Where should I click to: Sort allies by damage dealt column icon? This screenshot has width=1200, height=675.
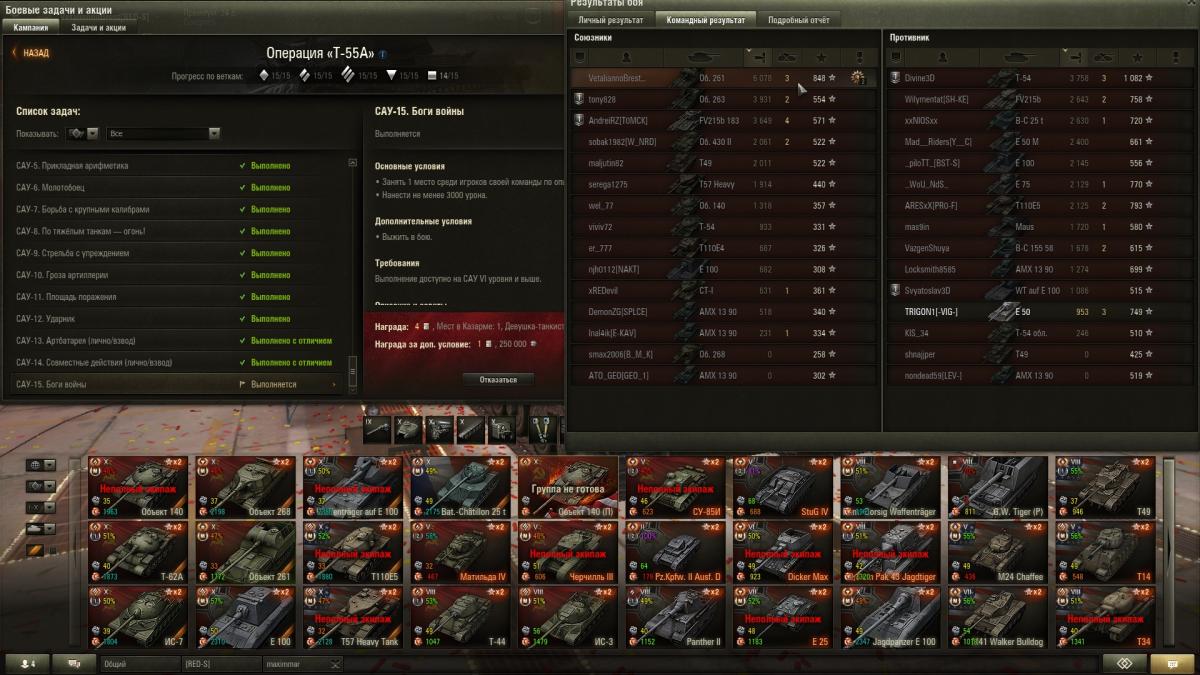pos(758,56)
